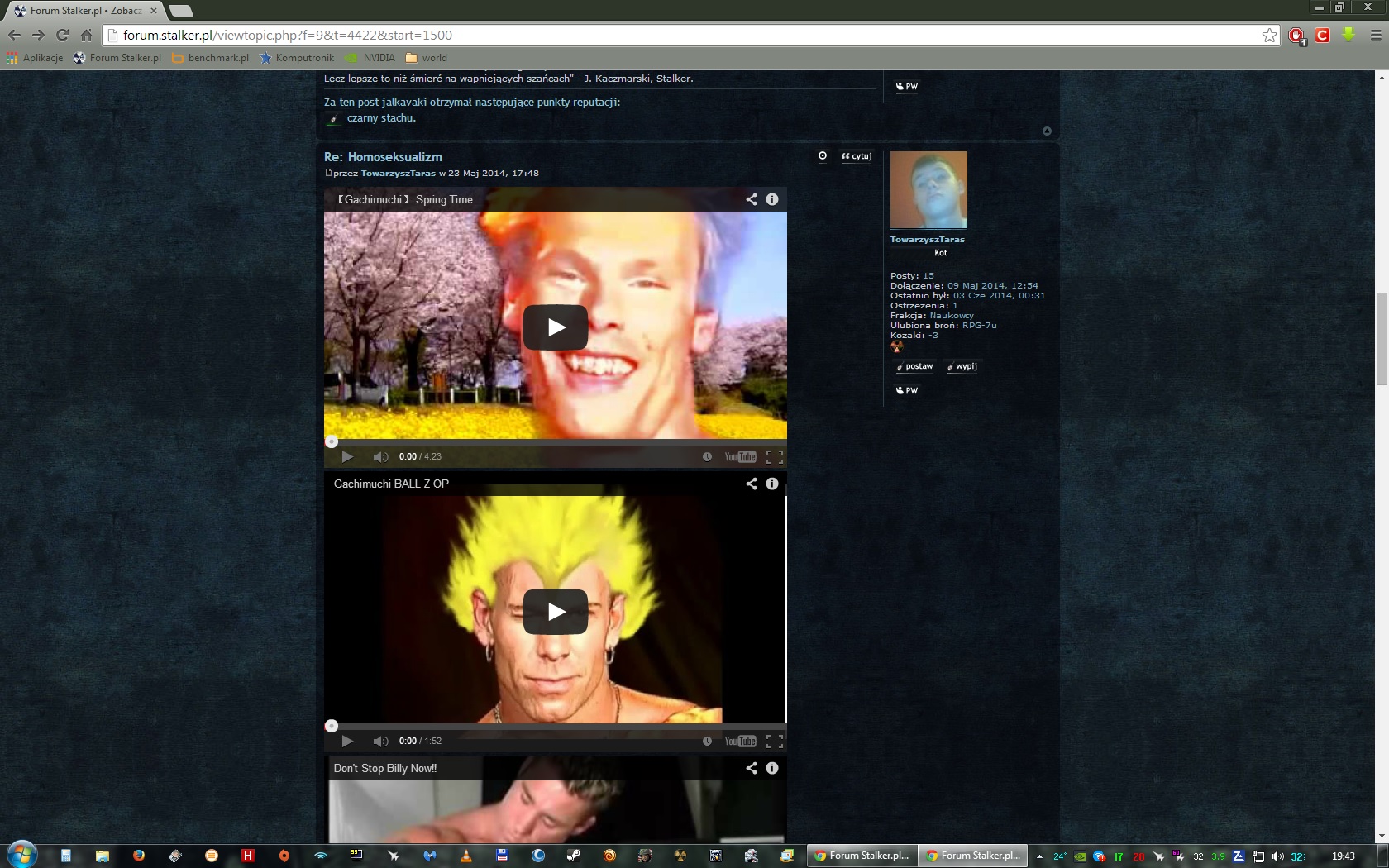Reload the forum page
The width and height of the screenshot is (1389, 868).
tap(62, 35)
